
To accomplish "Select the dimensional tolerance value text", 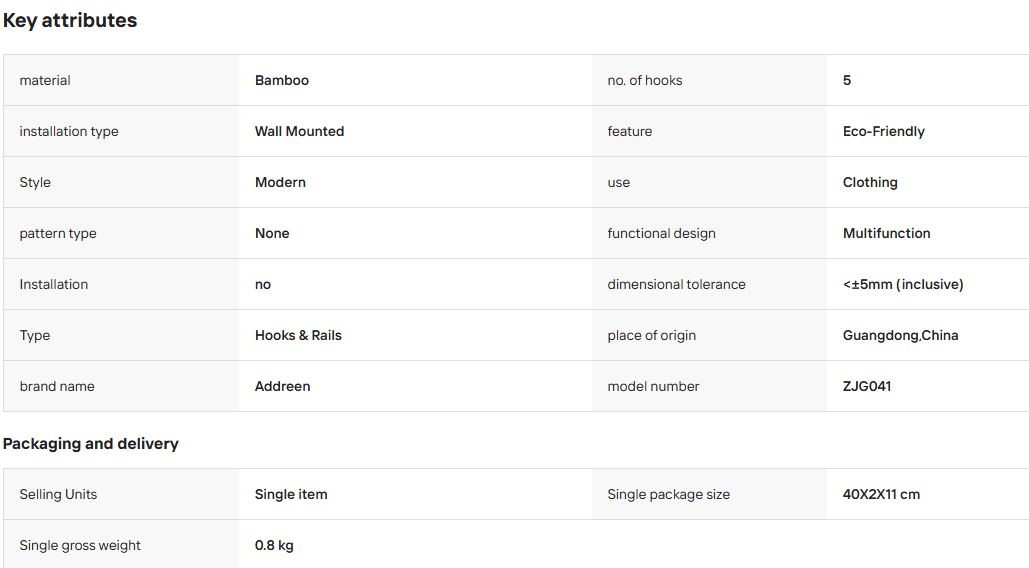I will (903, 284).
